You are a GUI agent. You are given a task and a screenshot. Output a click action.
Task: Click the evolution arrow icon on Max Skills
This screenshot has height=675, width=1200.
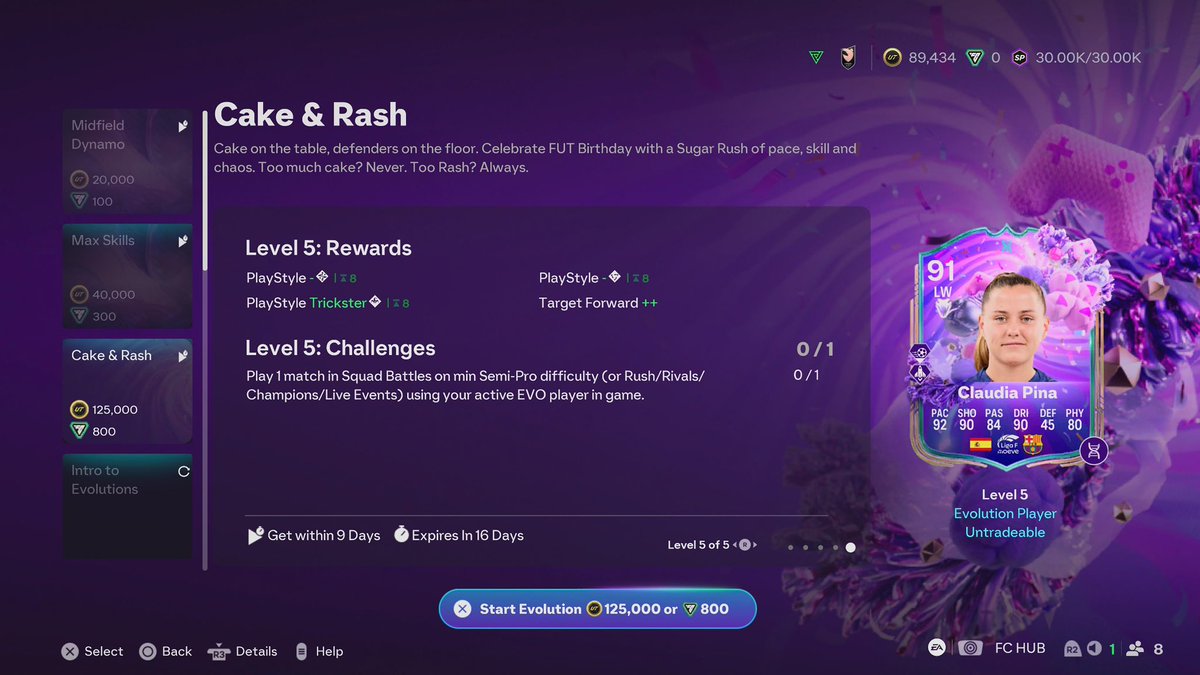click(x=183, y=241)
